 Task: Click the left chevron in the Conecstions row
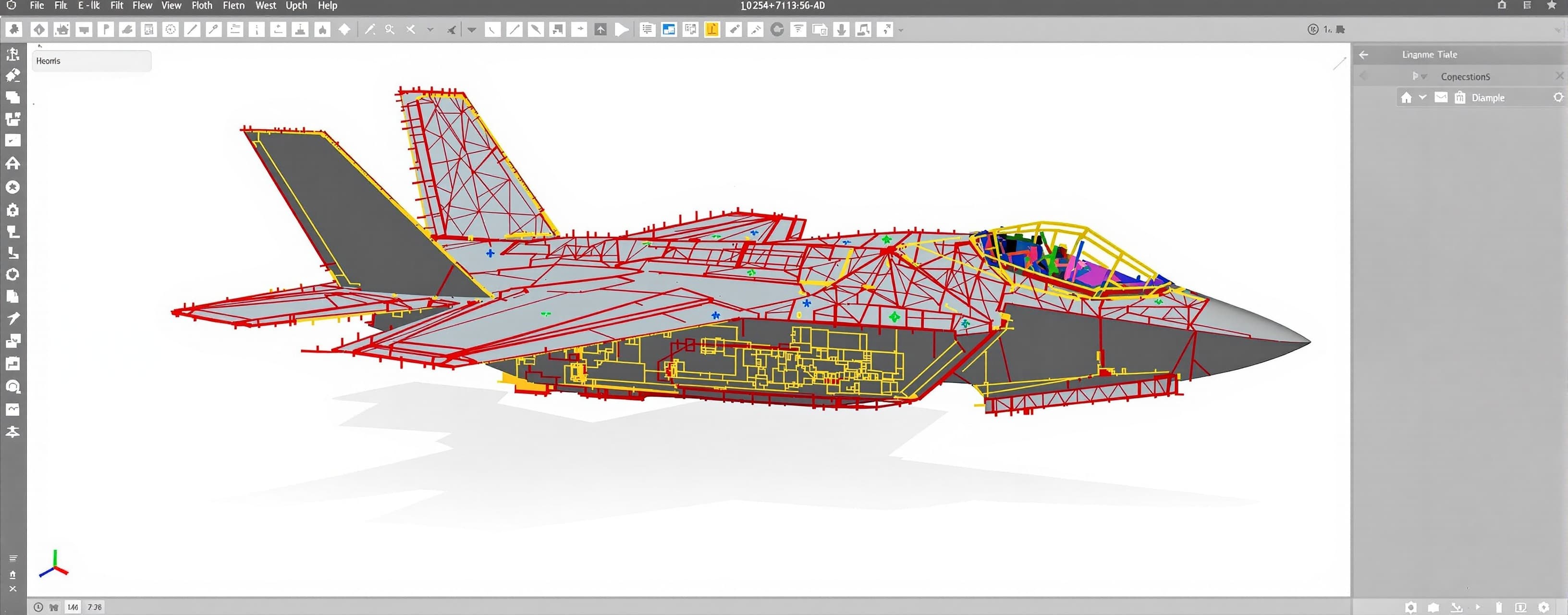pos(1363,76)
